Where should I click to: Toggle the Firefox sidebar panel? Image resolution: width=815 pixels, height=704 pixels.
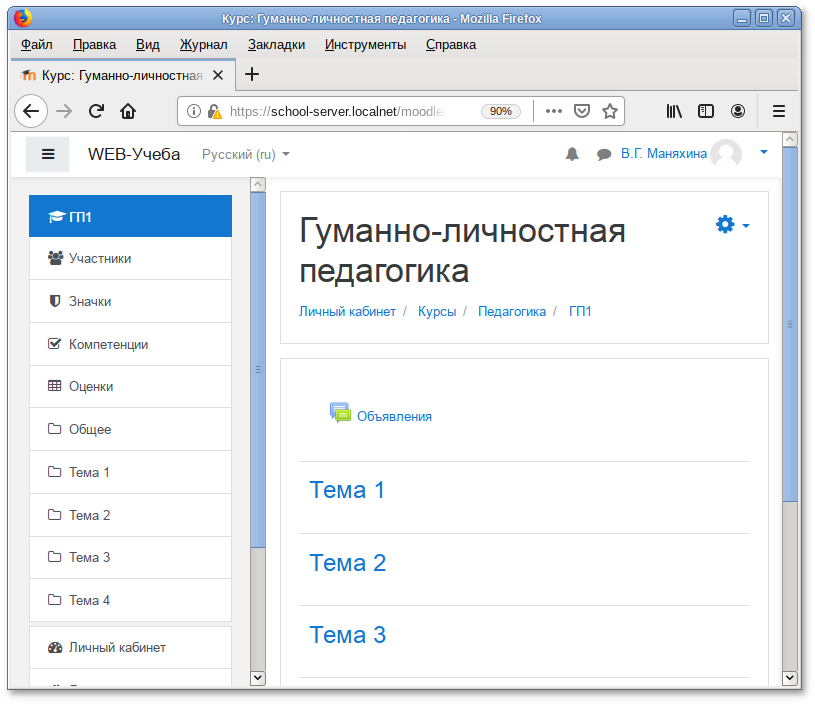click(706, 111)
